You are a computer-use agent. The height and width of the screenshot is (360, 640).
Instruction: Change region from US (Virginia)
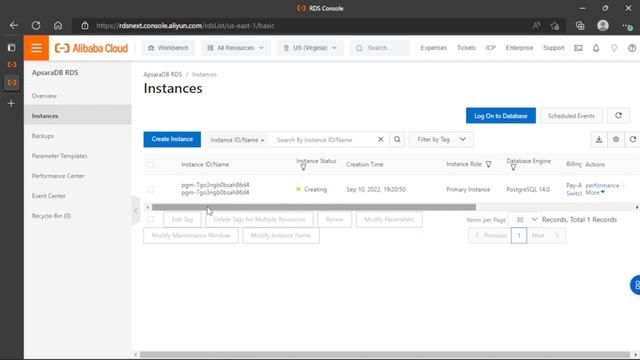click(x=310, y=48)
